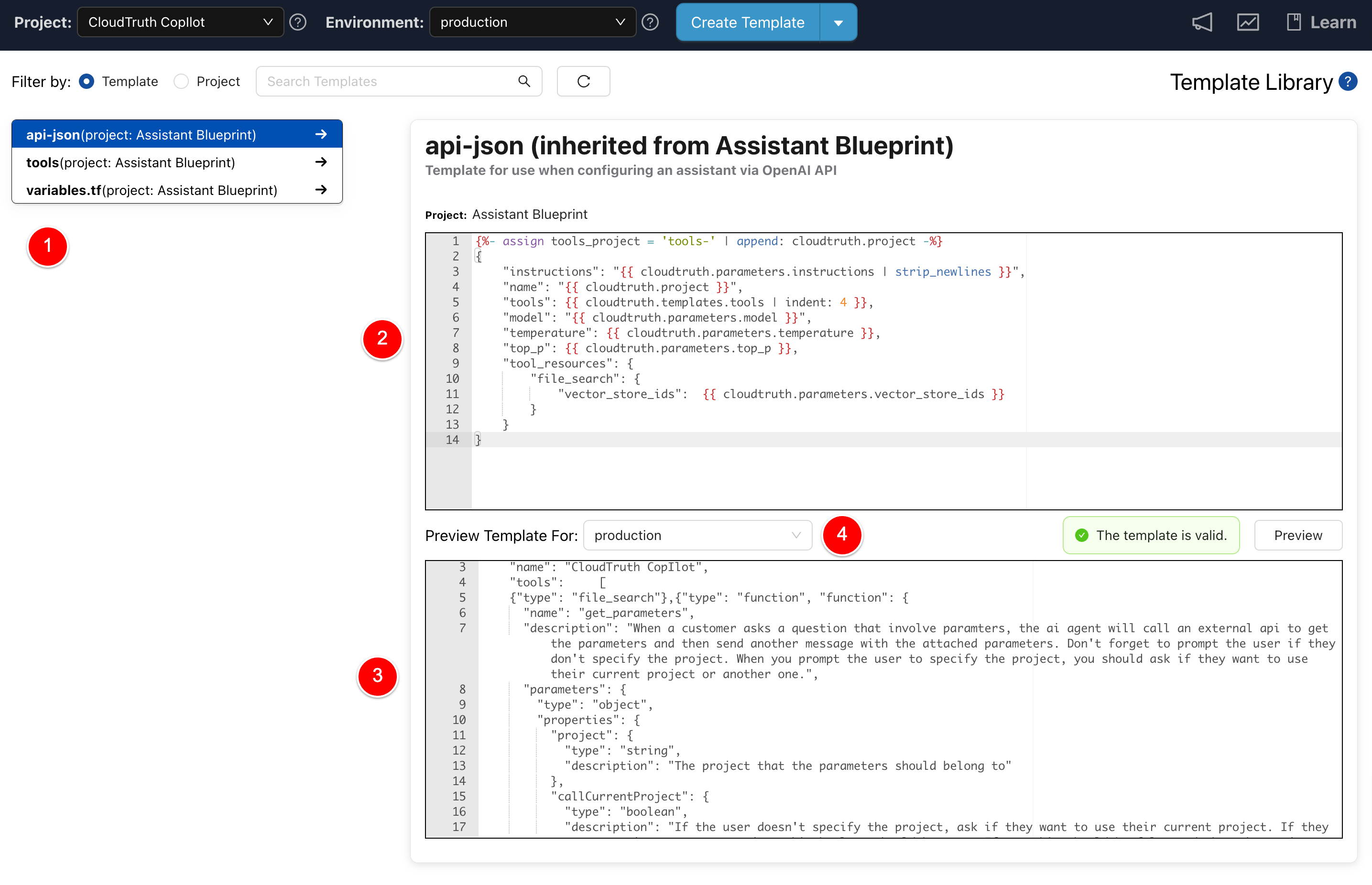Click arrow on variables.tf template row
This screenshot has width=1372, height=885.
click(x=321, y=190)
